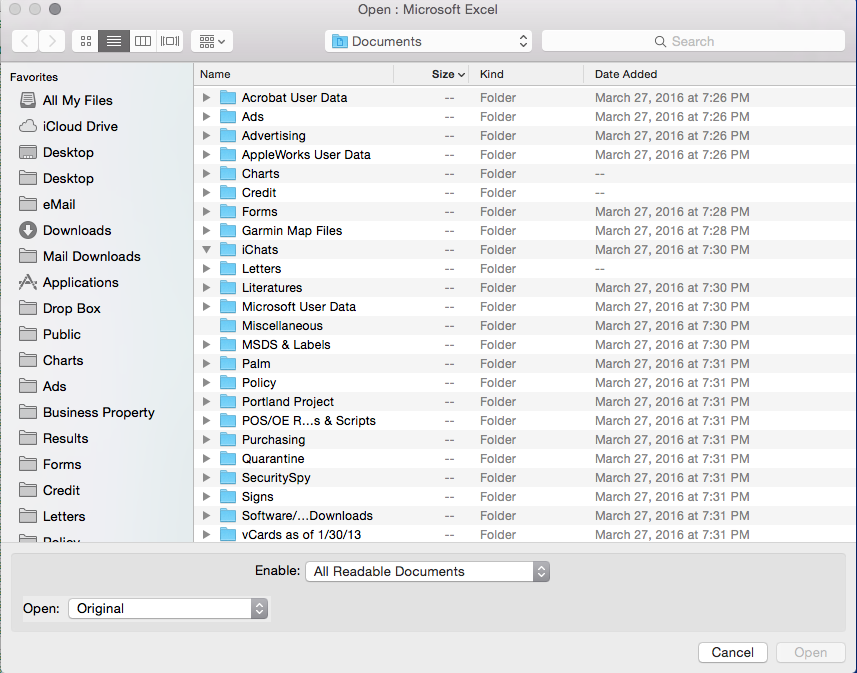The height and width of the screenshot is (673, 857).
Task: Cancel the Open dialog
Action: [732, 652]
